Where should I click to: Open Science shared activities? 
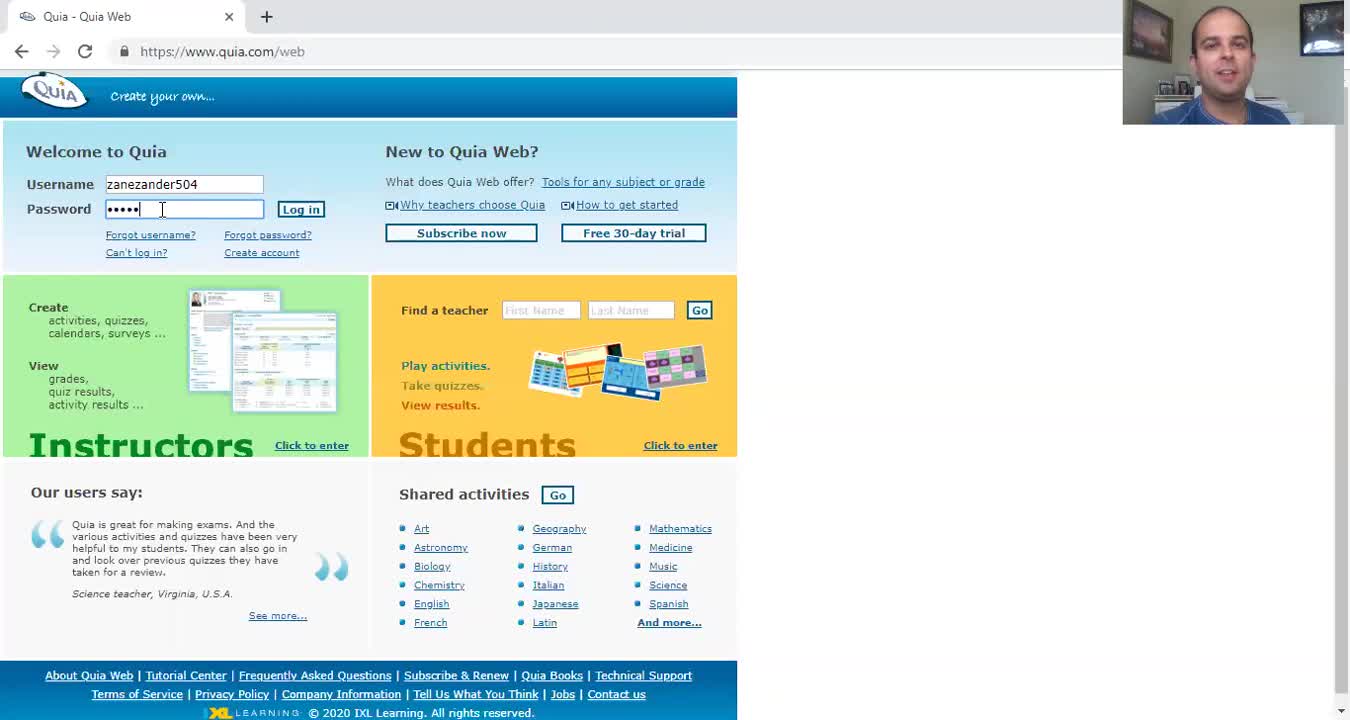click(668, 586)
